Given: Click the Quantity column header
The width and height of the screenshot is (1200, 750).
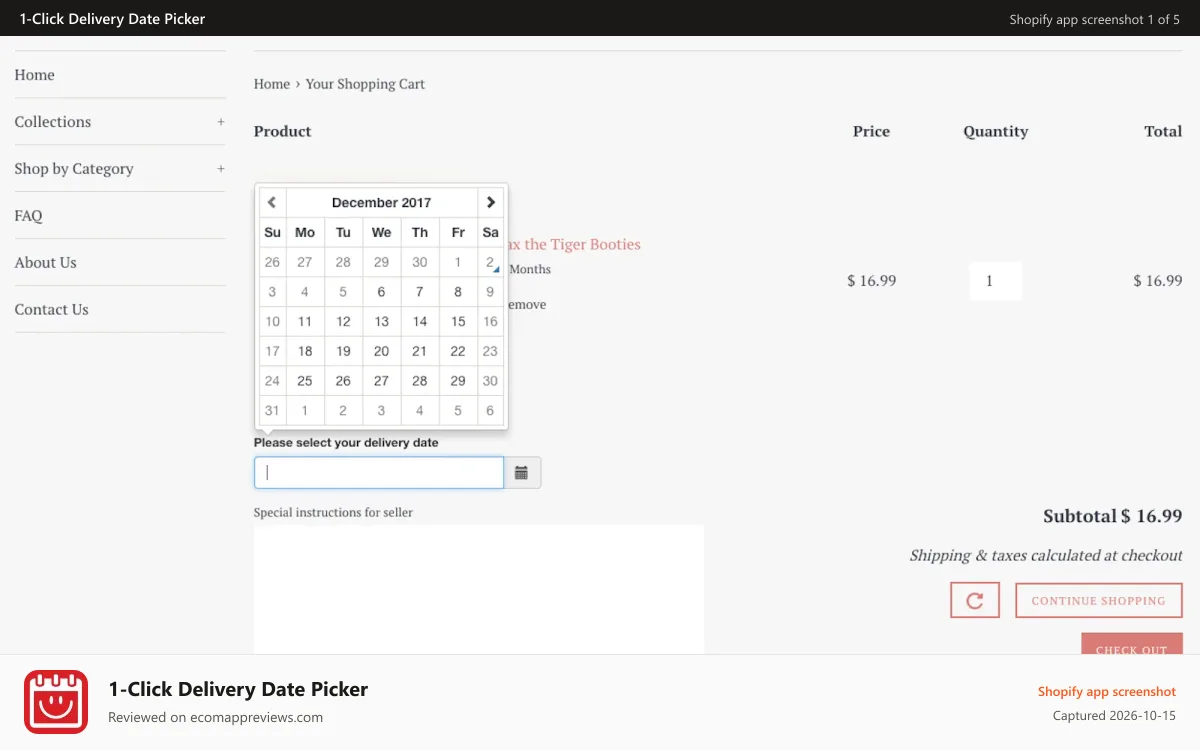Looking at the screenshot, I should tap(996, 131).
